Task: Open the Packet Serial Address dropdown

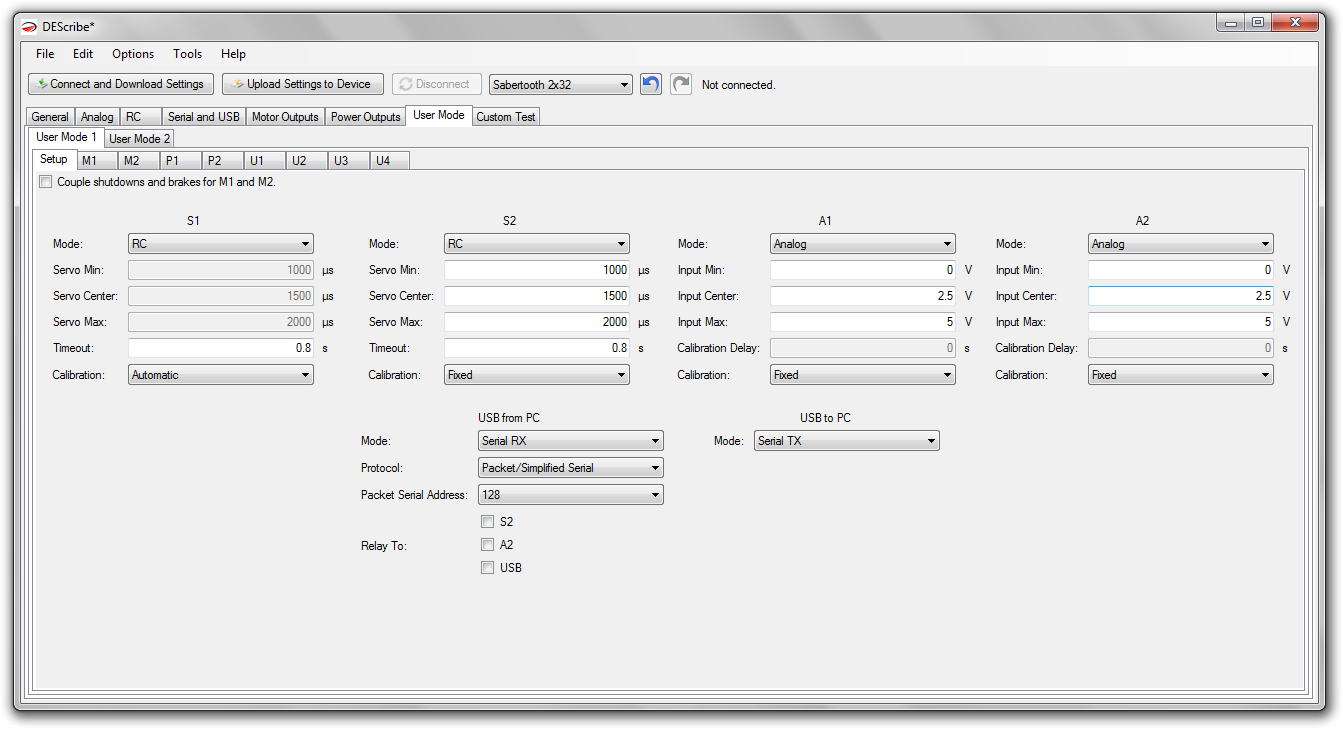Action: coord(570,494)
